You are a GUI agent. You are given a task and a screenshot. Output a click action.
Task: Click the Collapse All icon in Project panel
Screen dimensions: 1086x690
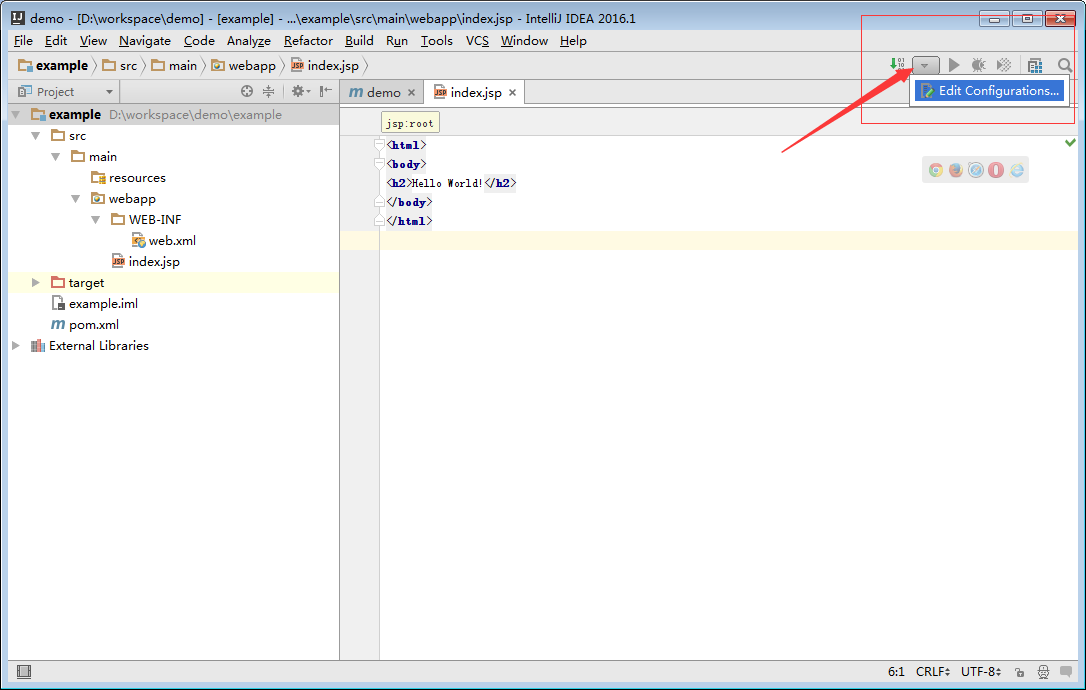pyautogui.click(x=268, y=91)
